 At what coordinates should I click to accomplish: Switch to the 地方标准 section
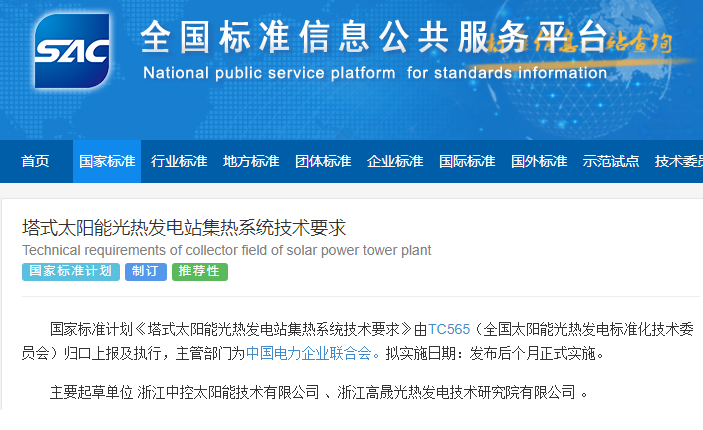click(x=251, y=161)
